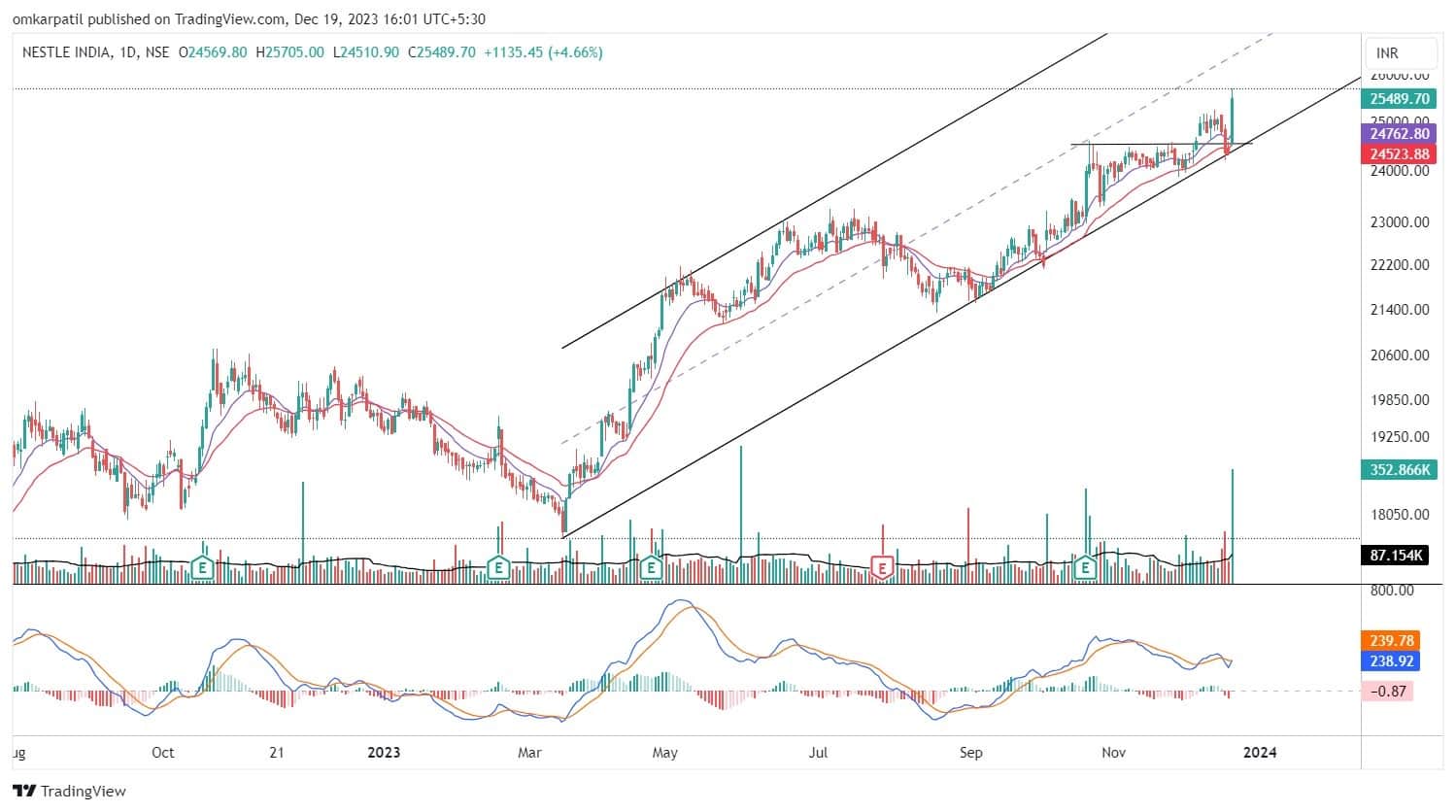Screen dimensions: 1456x812
Task: Select the orange 239.78 signal line label
Action: pos(1391,641)
